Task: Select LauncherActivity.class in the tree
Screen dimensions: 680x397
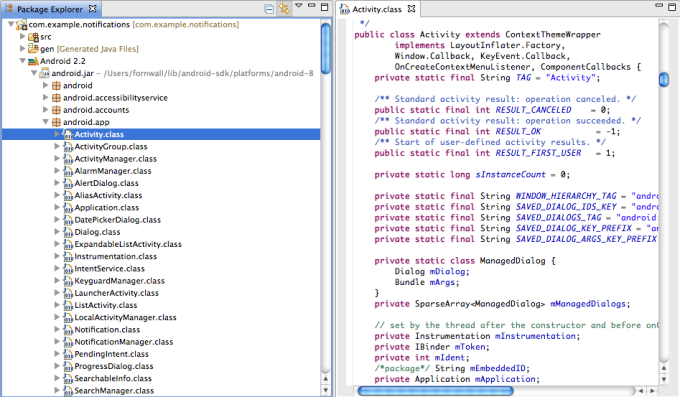Action: tap(117, 293)
